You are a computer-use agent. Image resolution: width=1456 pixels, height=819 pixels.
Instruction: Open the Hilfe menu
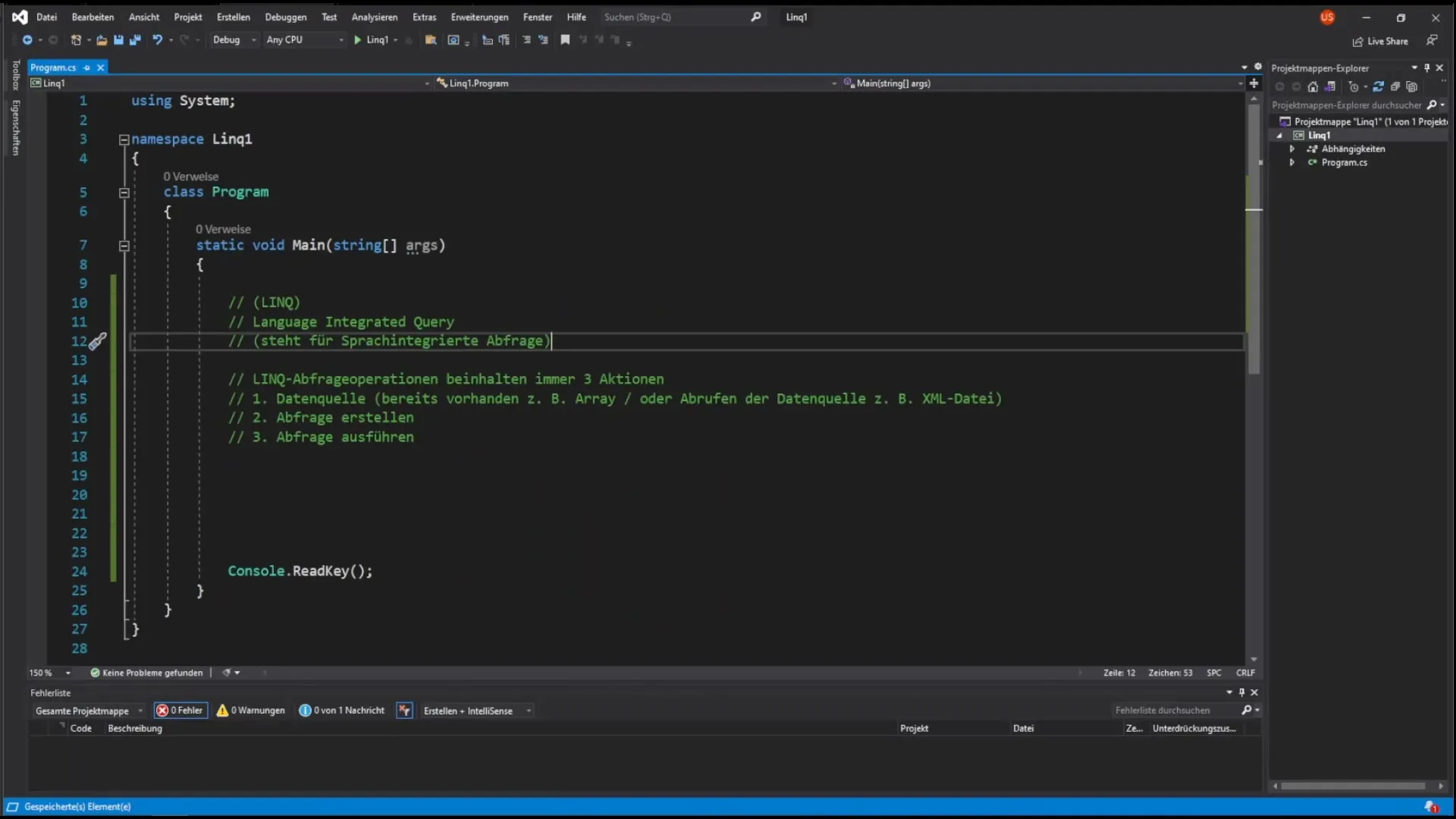tap(576, 17)
